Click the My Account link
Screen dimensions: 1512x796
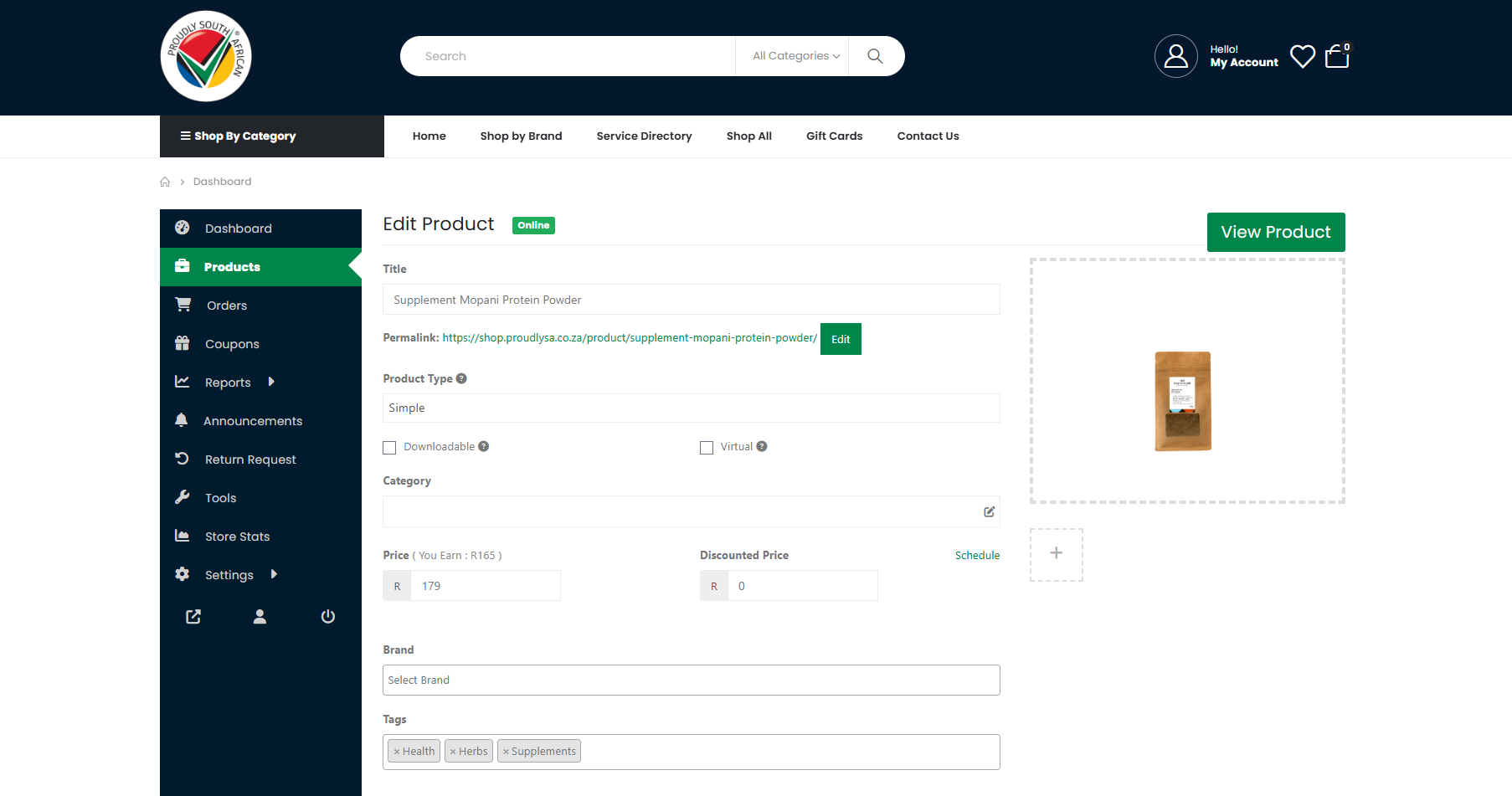pyautogui.click(x=1244, y=63)
